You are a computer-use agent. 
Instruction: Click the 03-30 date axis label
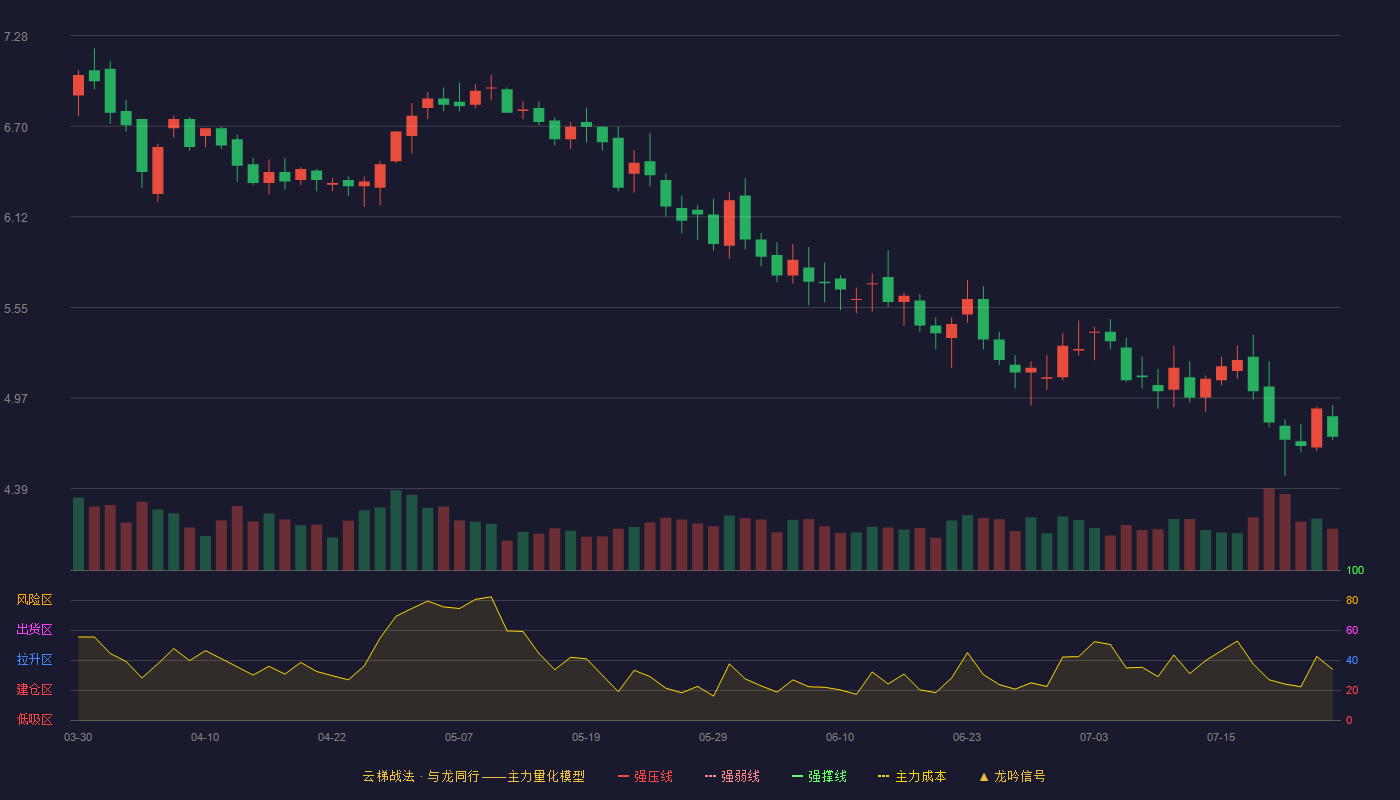78,737
